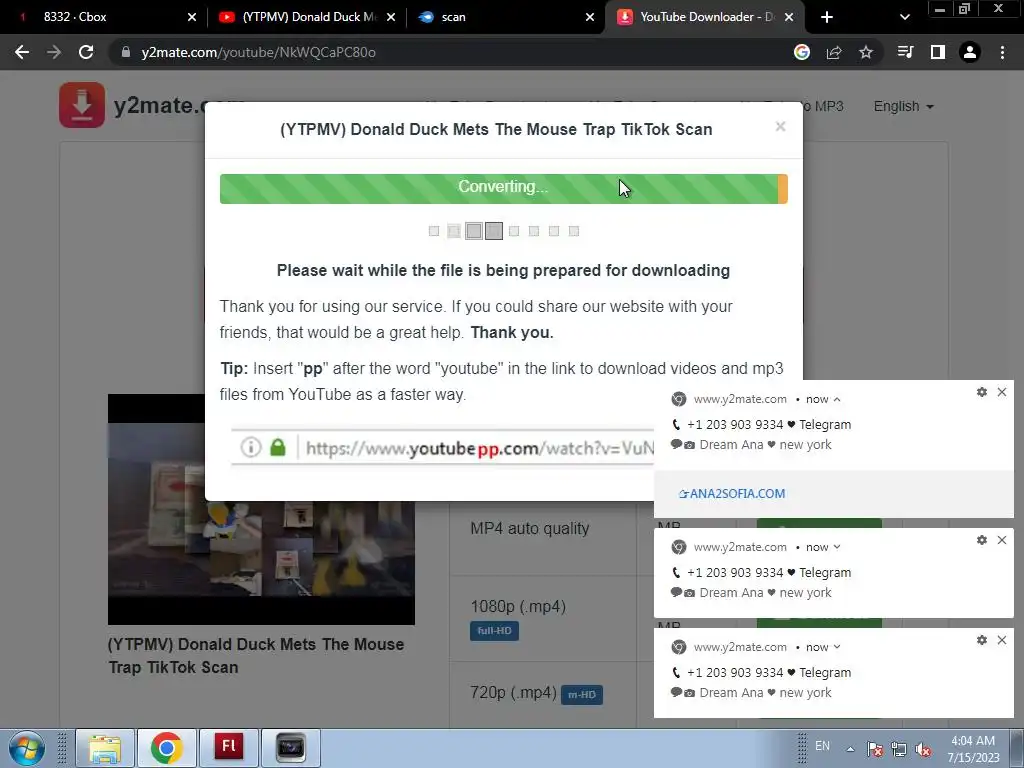Image resolution: width=1024 pixels, height=768 pixels.
Task: Open the English language dropdown
Action: [x=903, y=106]
